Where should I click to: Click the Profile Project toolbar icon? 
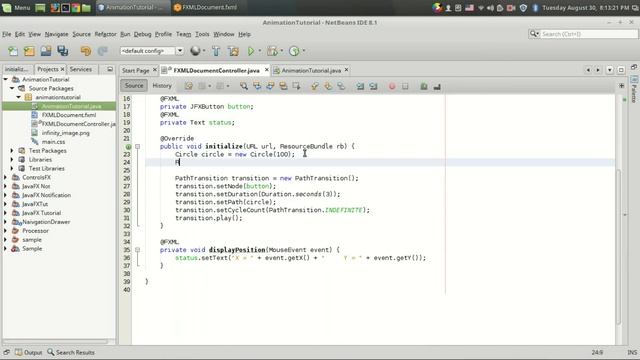pyautogui.click(x=294, y=51)
